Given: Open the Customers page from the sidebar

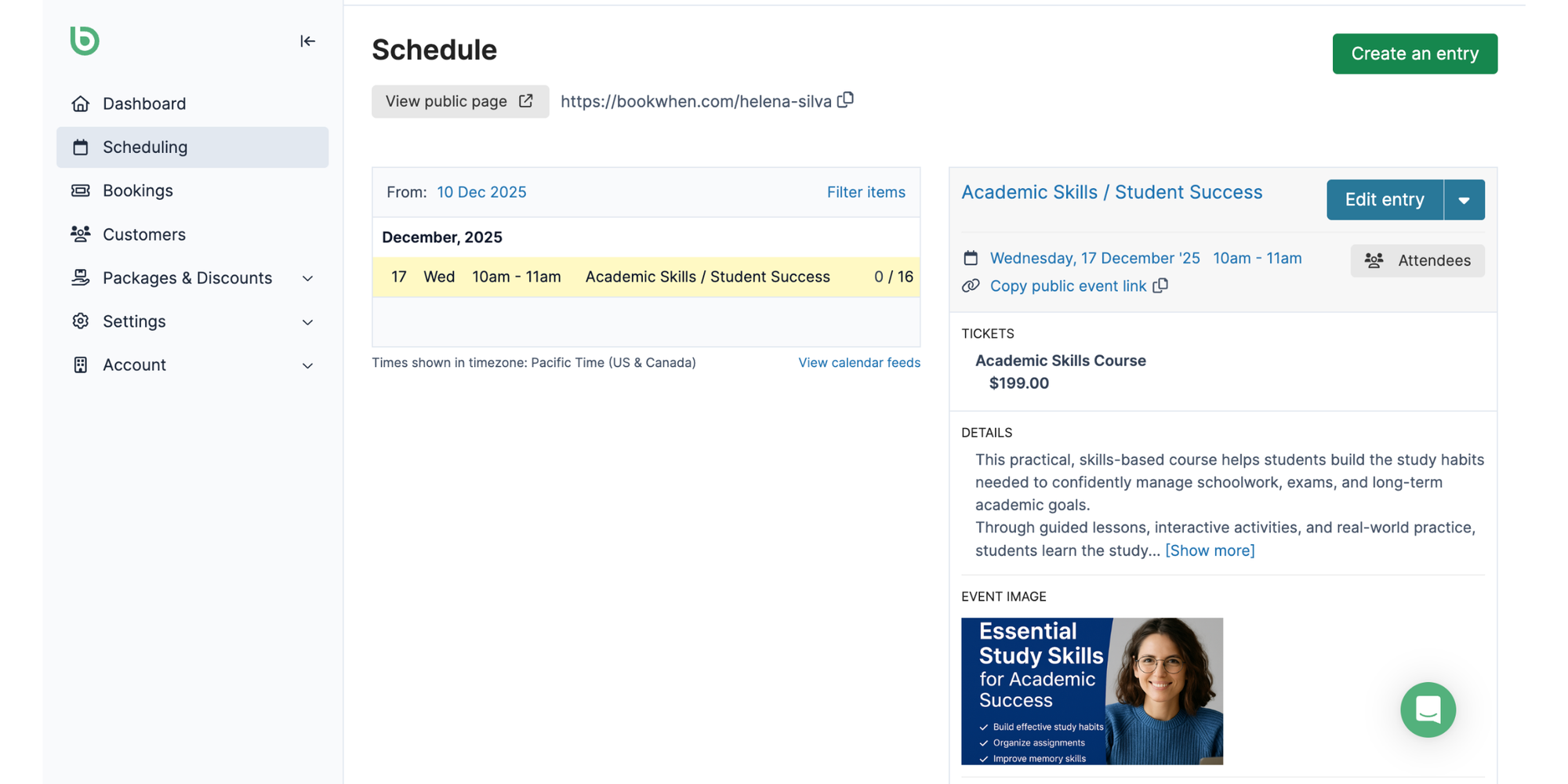Looking at the screenshot, I should 144,234.
